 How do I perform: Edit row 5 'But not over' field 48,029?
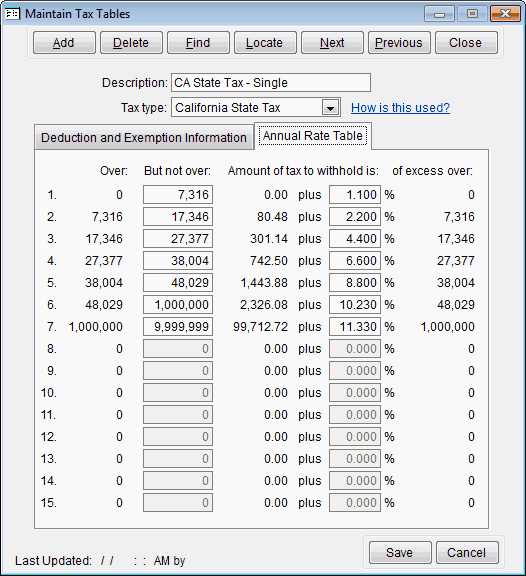(178, 283)
